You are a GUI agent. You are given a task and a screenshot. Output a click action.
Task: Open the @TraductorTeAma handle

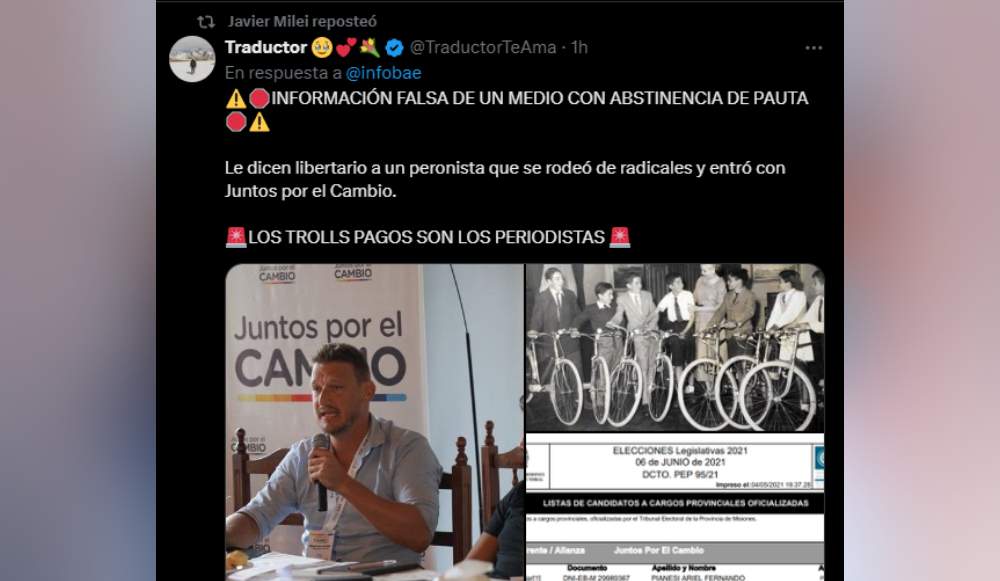pos(483,47)
